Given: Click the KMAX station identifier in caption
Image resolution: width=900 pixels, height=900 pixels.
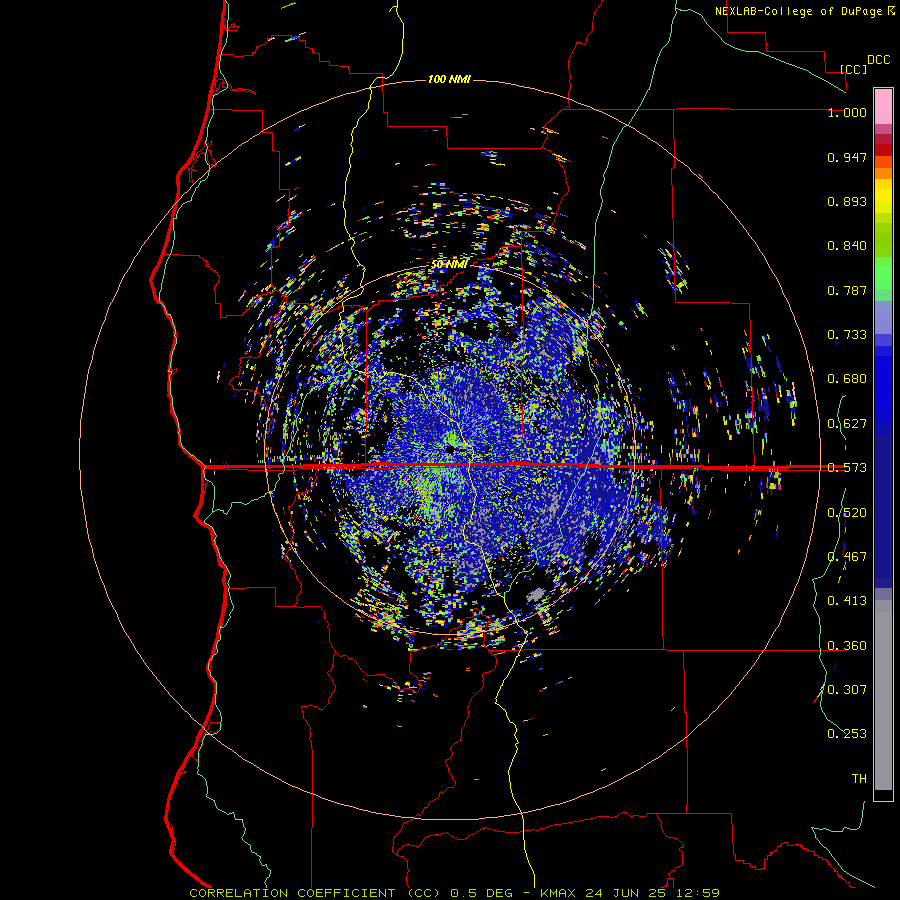Looking at the screenshot, I should 560,893.
